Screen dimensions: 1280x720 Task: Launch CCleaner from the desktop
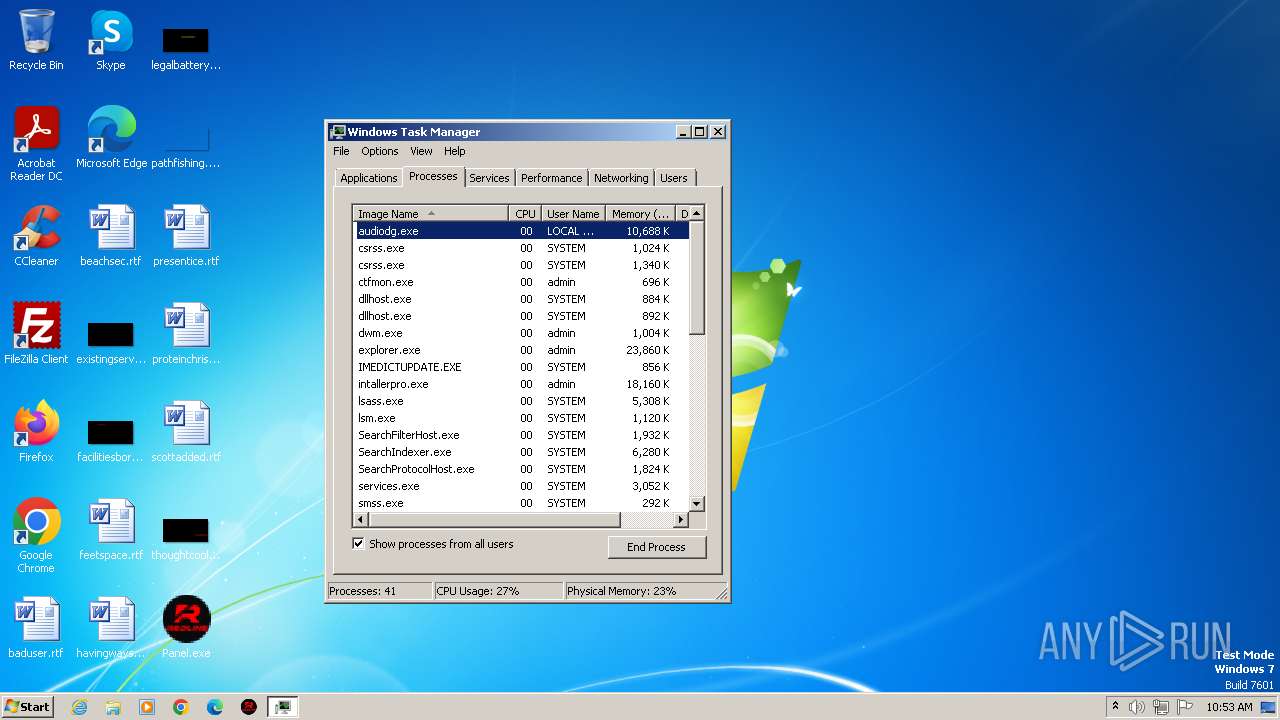[36, 236]
